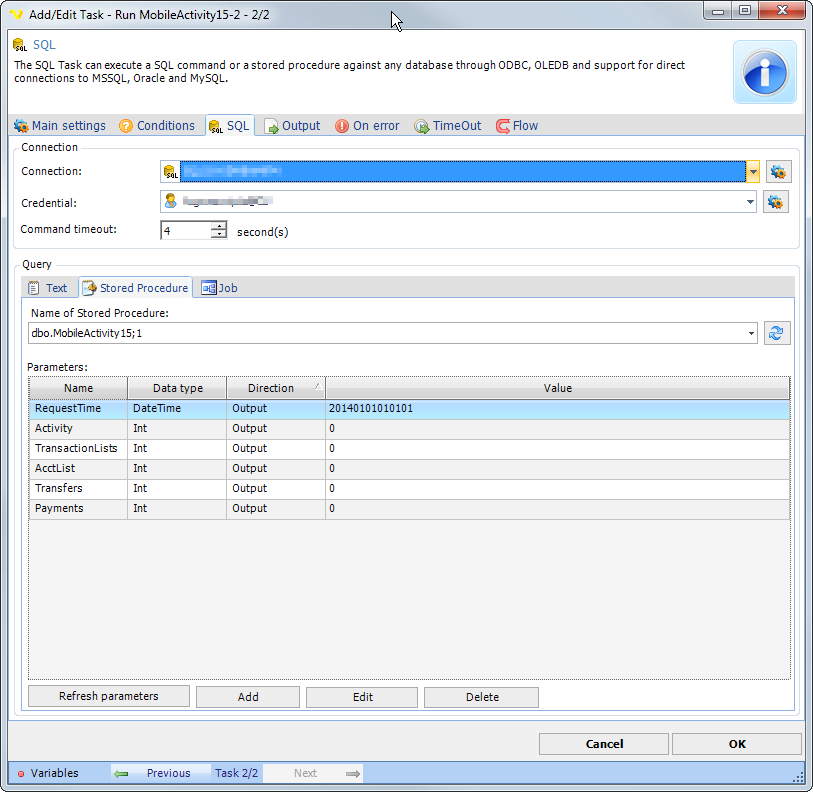Expand the stored procedure name dropdown

coord(751,333)
